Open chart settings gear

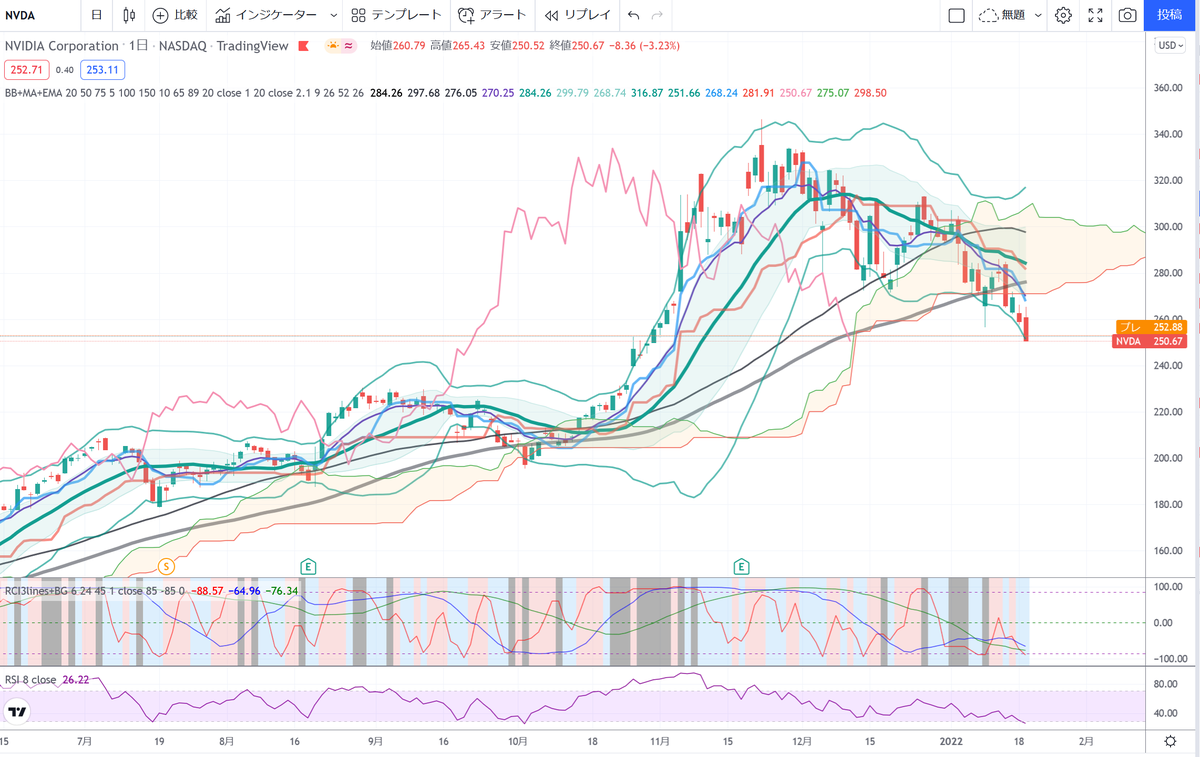click(1063, 15)
